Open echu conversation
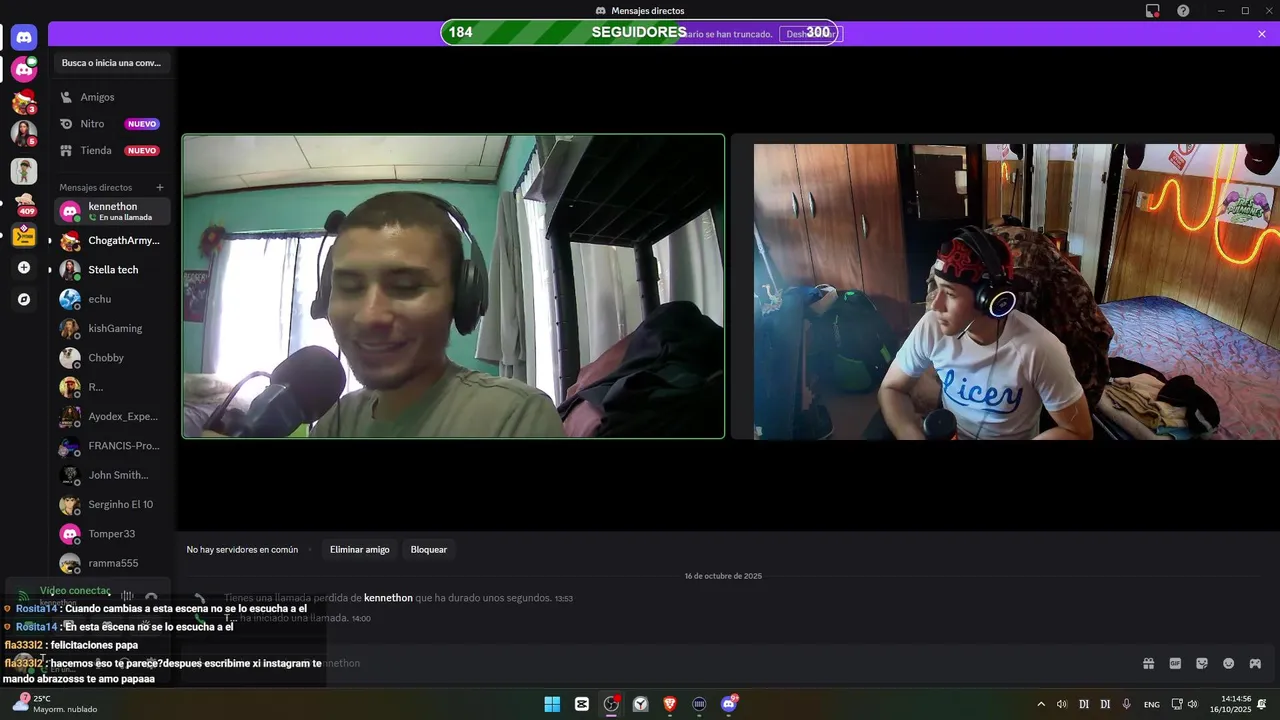The image size is (1280, 720). pyautogui.click(x=112, y=299)
